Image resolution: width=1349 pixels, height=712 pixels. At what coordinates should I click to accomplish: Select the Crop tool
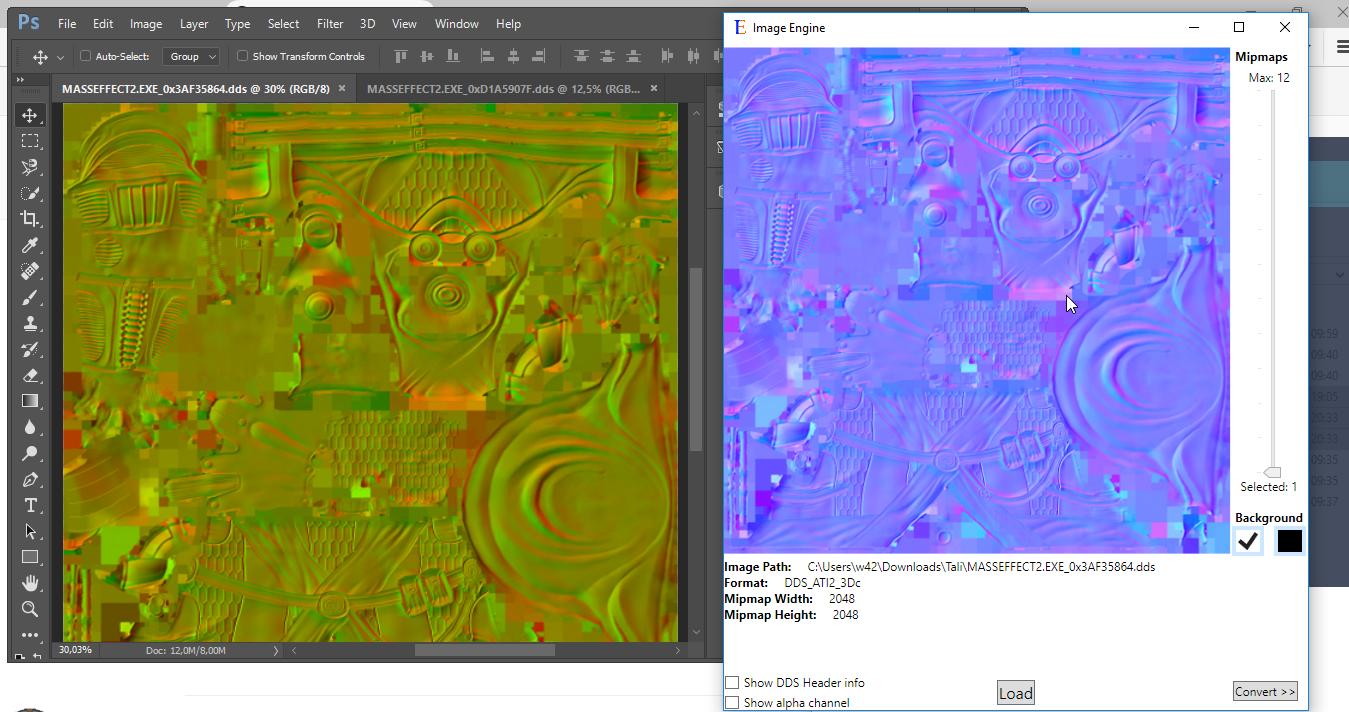click(30, 219)
